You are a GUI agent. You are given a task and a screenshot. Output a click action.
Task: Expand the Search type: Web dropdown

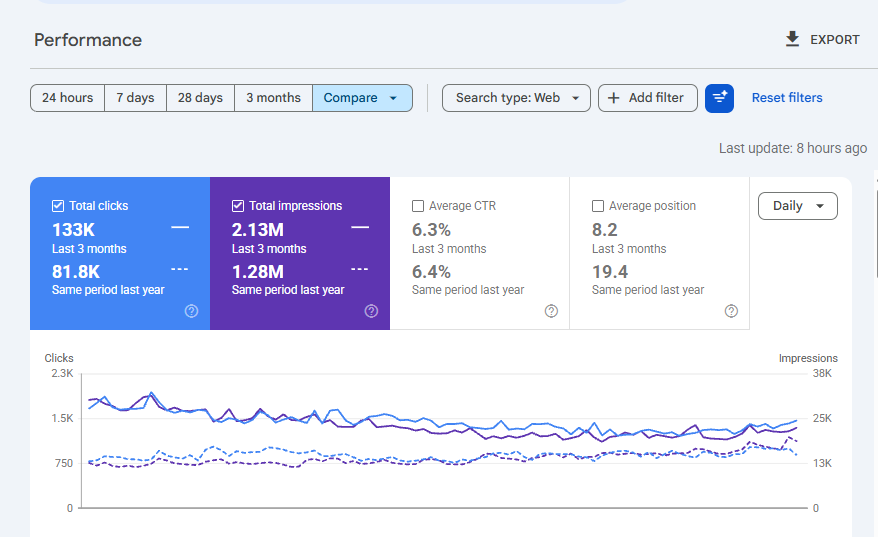click(516, 98)
